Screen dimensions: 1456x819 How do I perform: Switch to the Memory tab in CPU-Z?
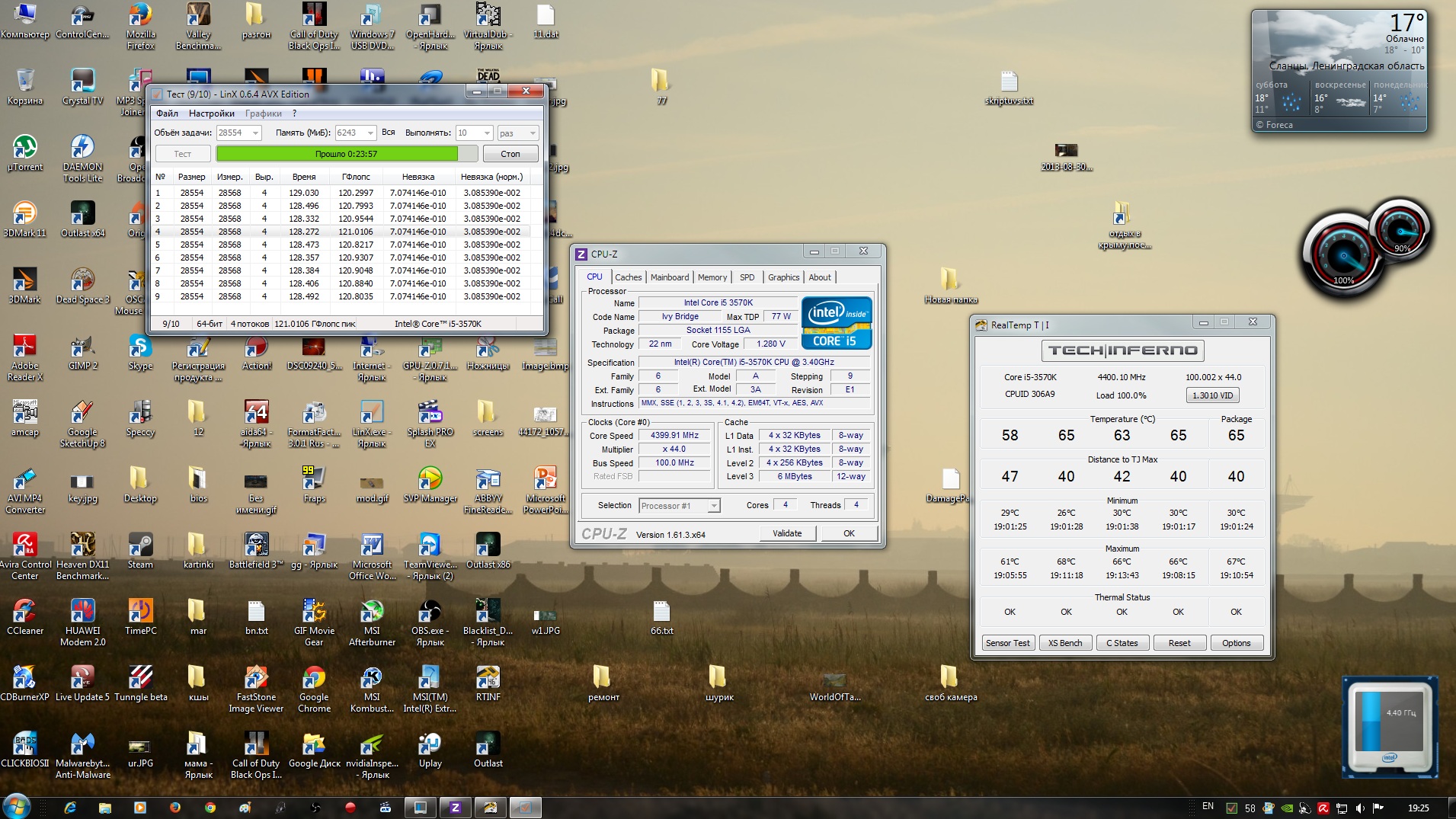point(712,277)
